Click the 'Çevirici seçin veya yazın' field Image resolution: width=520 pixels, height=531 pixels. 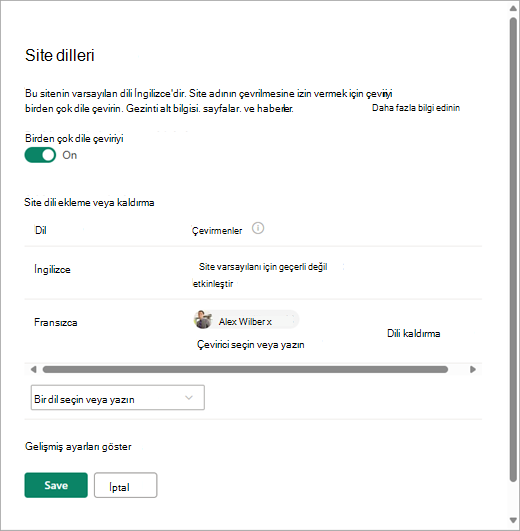pos(251,345)
